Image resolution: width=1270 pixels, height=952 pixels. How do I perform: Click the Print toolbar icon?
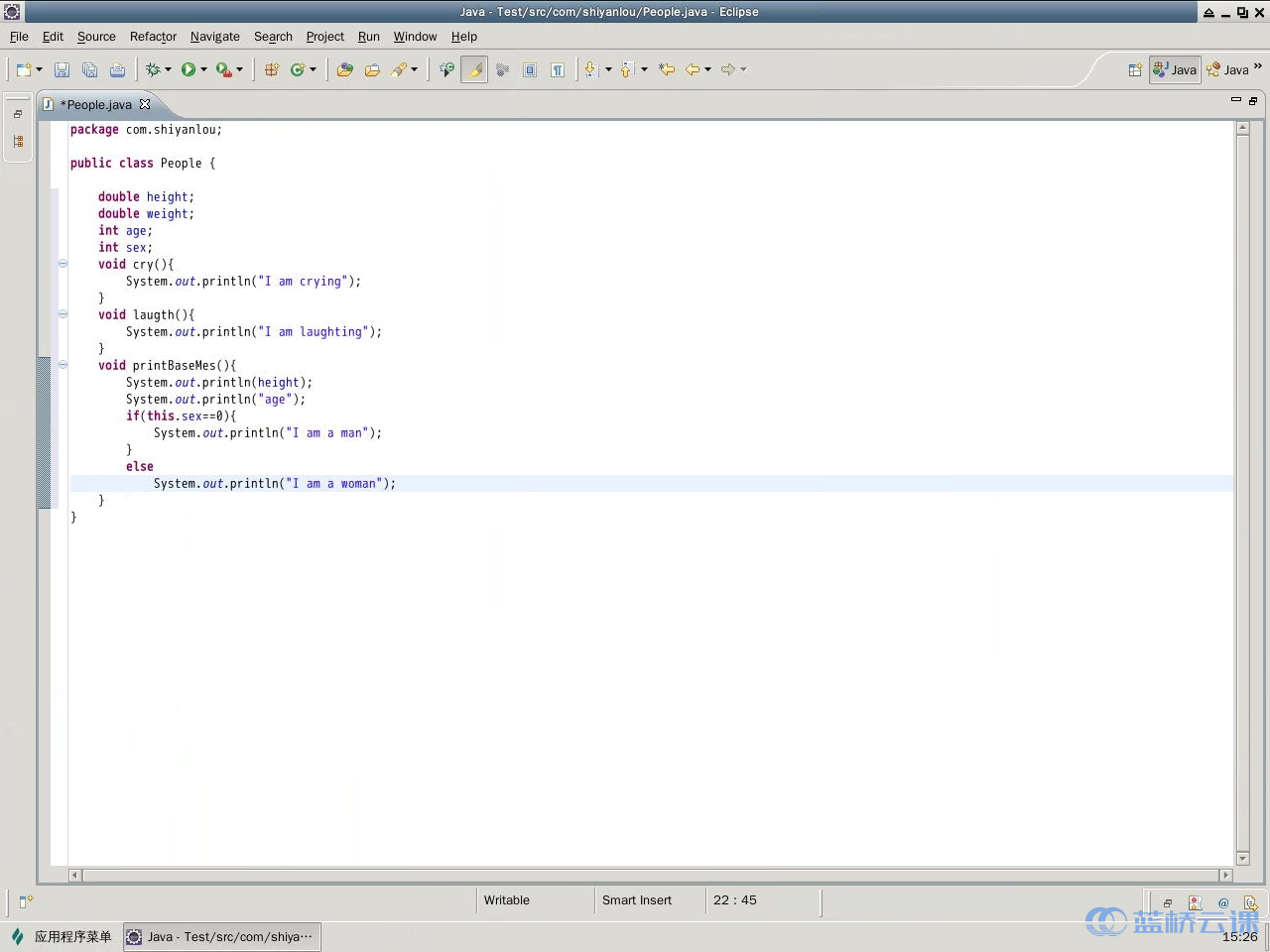coord(117,69)
